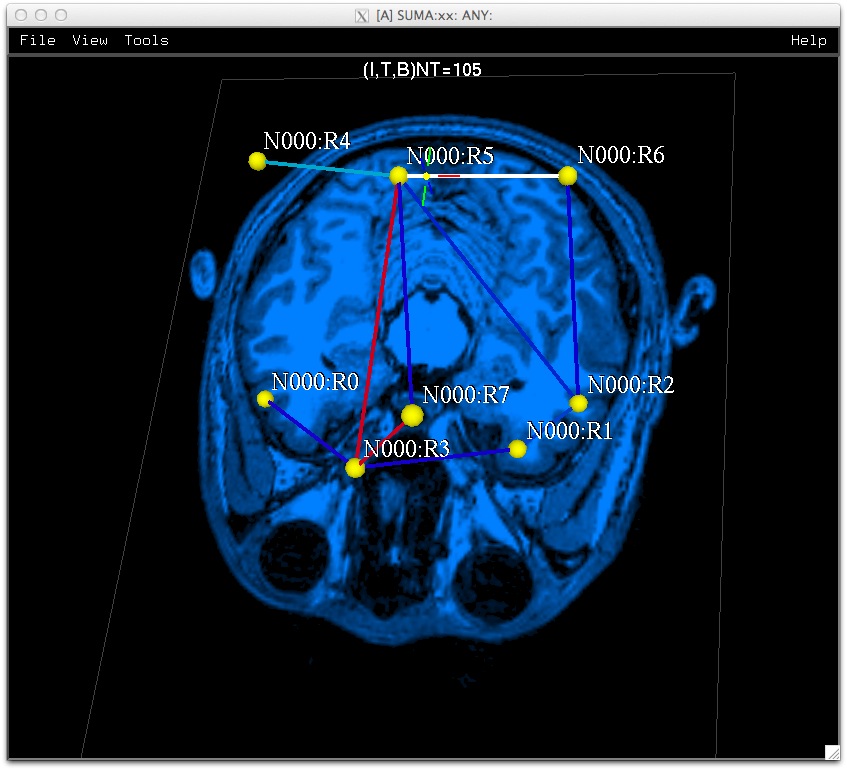Select the yellow node labeled N000:R4

(257, 161)
